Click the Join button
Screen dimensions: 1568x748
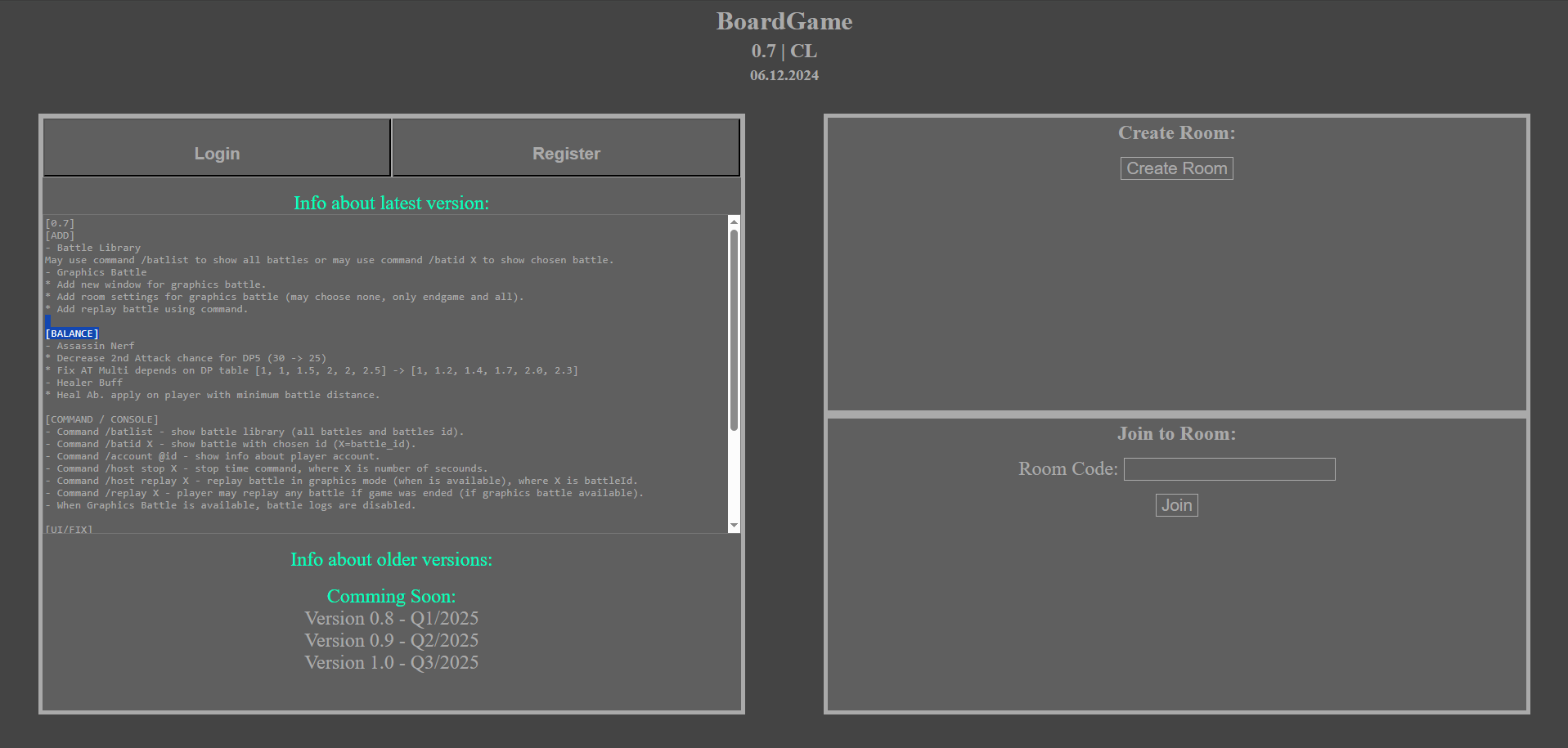pyautogui.click(x=1176, y=505)
